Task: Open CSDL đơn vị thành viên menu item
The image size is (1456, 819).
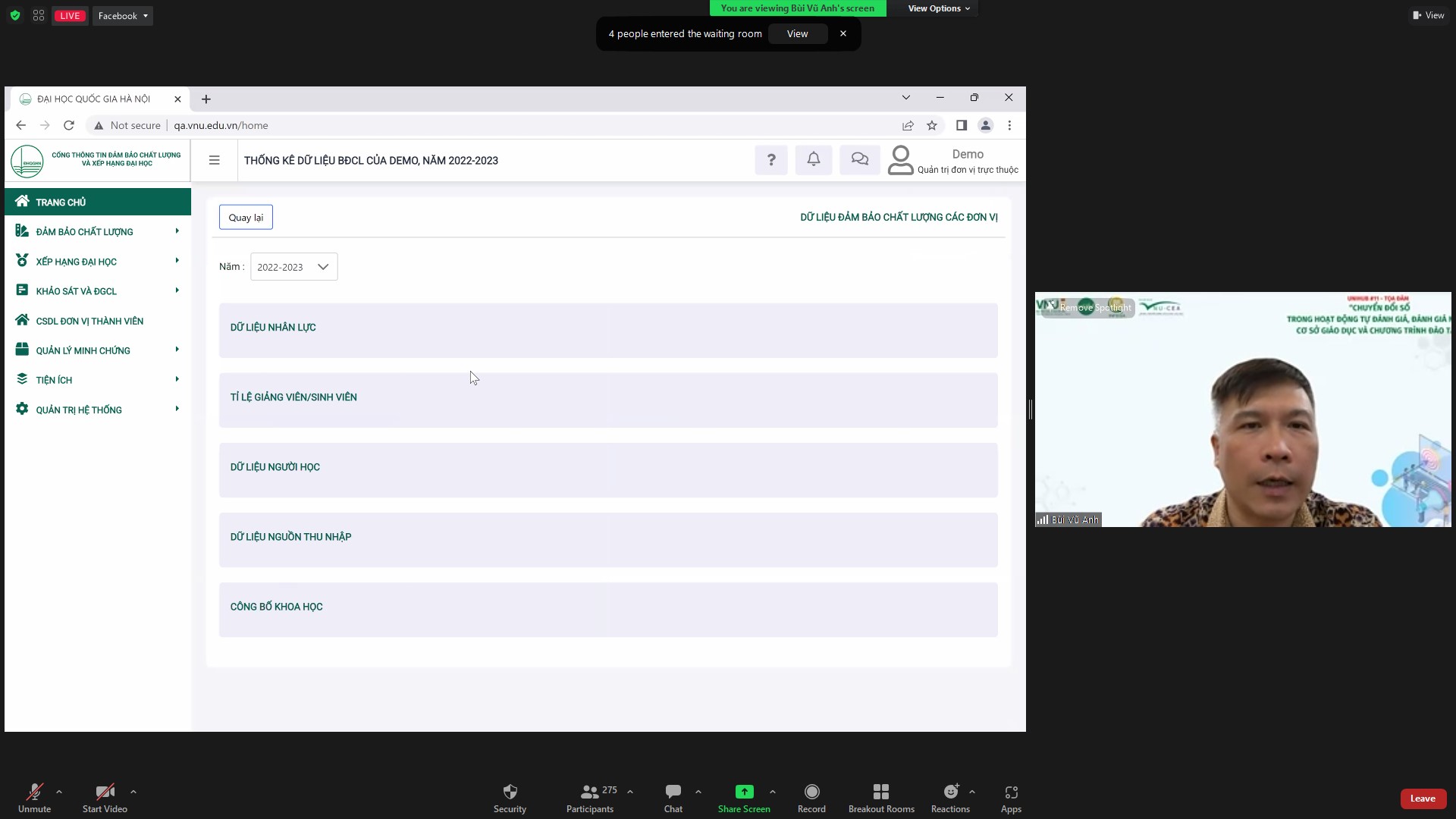Action: (x=89, y=322)
